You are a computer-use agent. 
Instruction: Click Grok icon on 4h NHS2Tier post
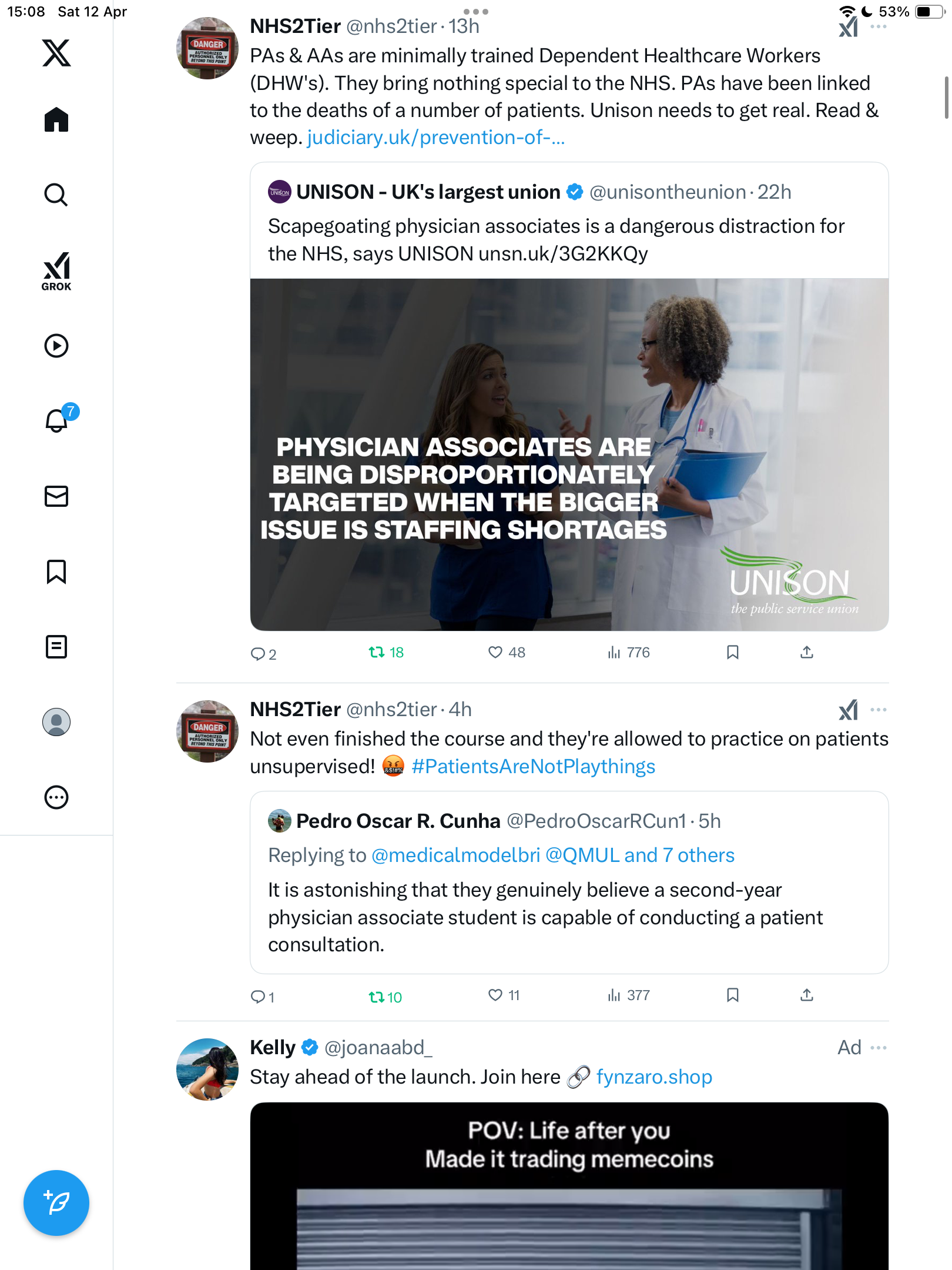849,710
